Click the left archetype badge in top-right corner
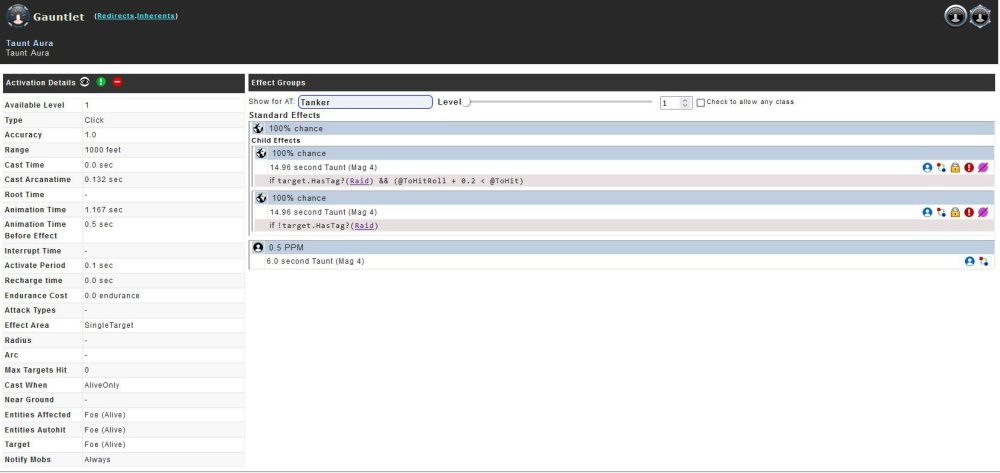Viewport: 1000px width, 473px height. tap(955, 16)
